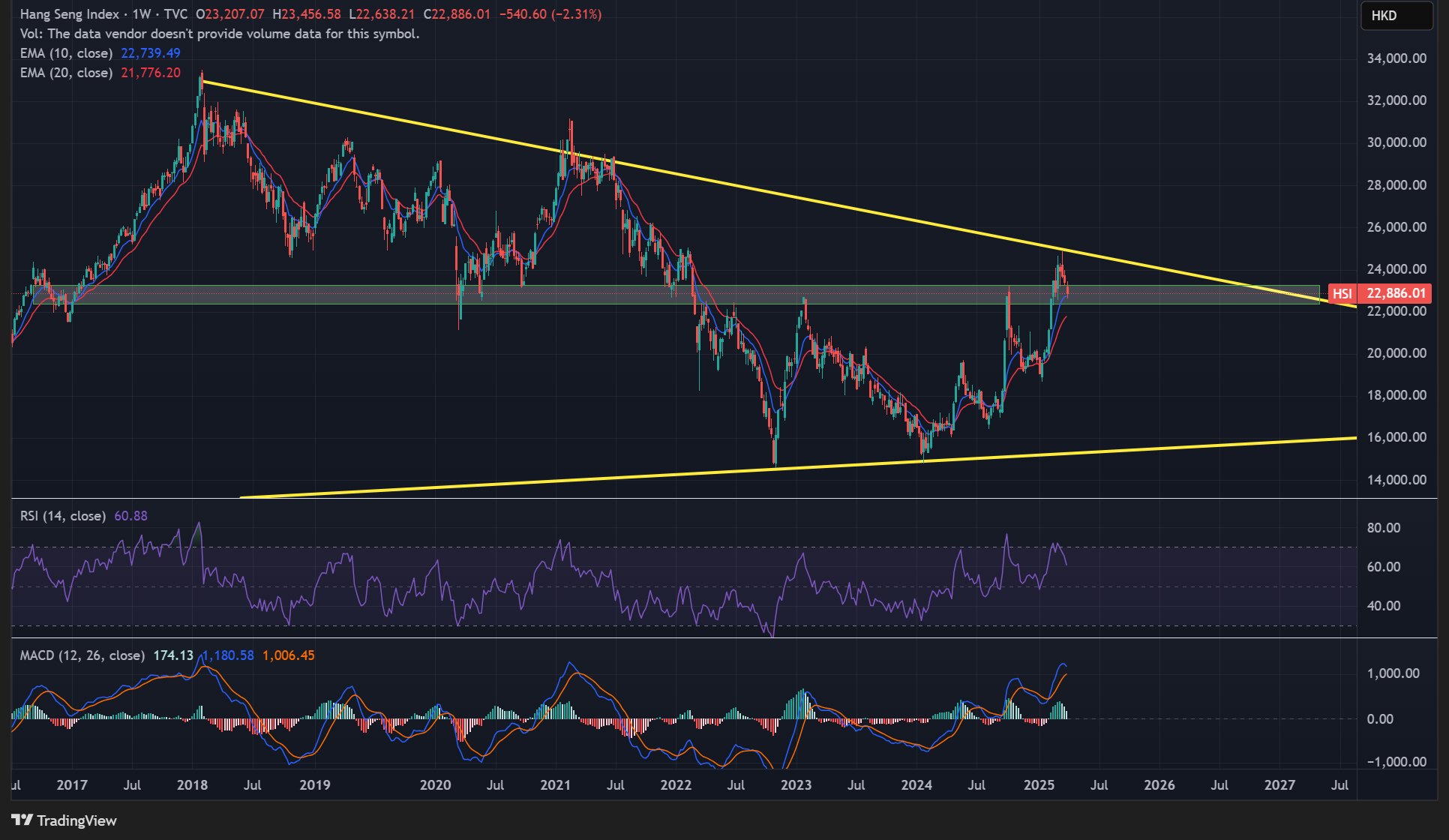
Task: Click the change value −540.60 (−2.31%)
Action: [x=550, y=14]
